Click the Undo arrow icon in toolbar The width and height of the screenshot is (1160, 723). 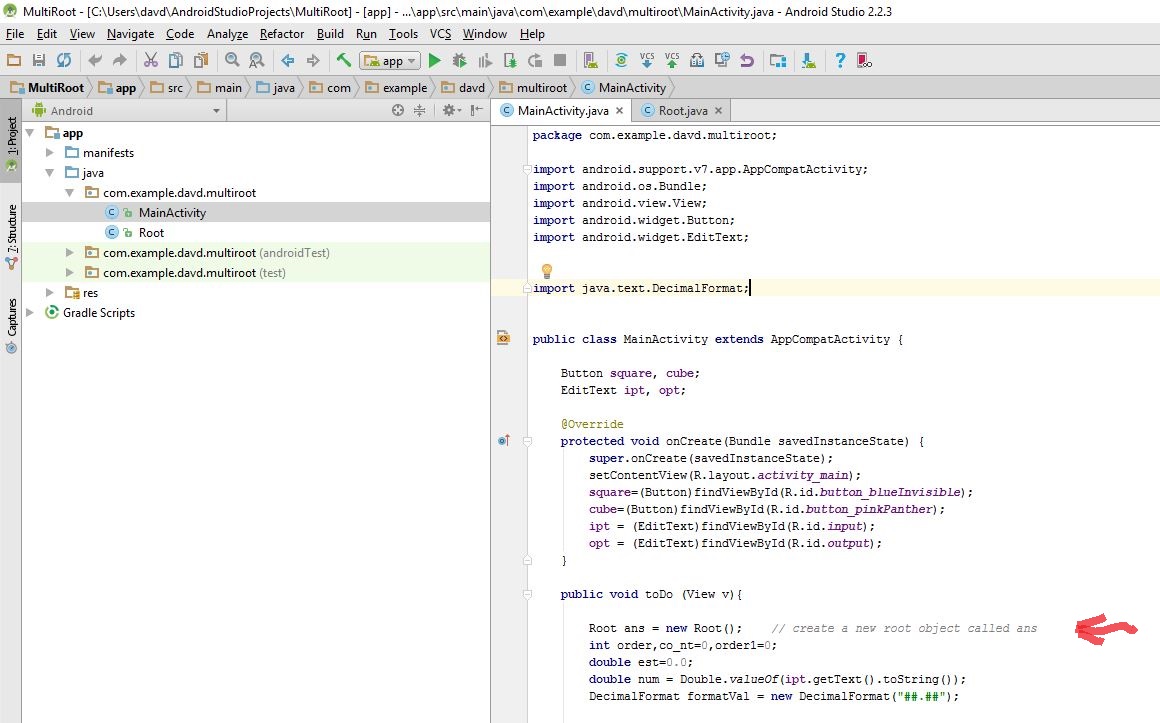(95, 61)
